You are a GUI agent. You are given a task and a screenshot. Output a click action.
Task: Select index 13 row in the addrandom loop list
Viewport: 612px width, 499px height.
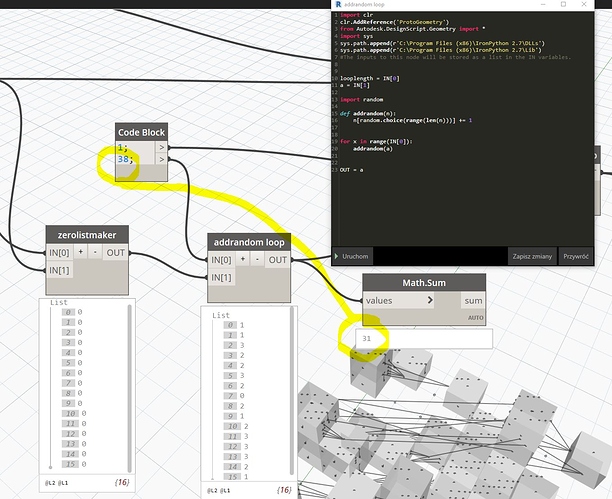[236, 457]
